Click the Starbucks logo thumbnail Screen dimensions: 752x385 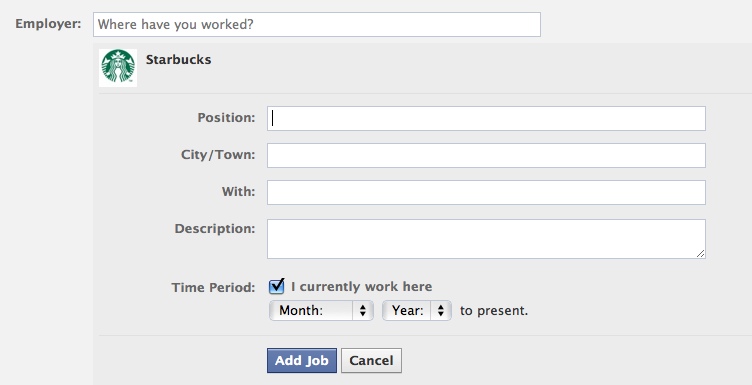pyautogui.click(x=118, y=68)
